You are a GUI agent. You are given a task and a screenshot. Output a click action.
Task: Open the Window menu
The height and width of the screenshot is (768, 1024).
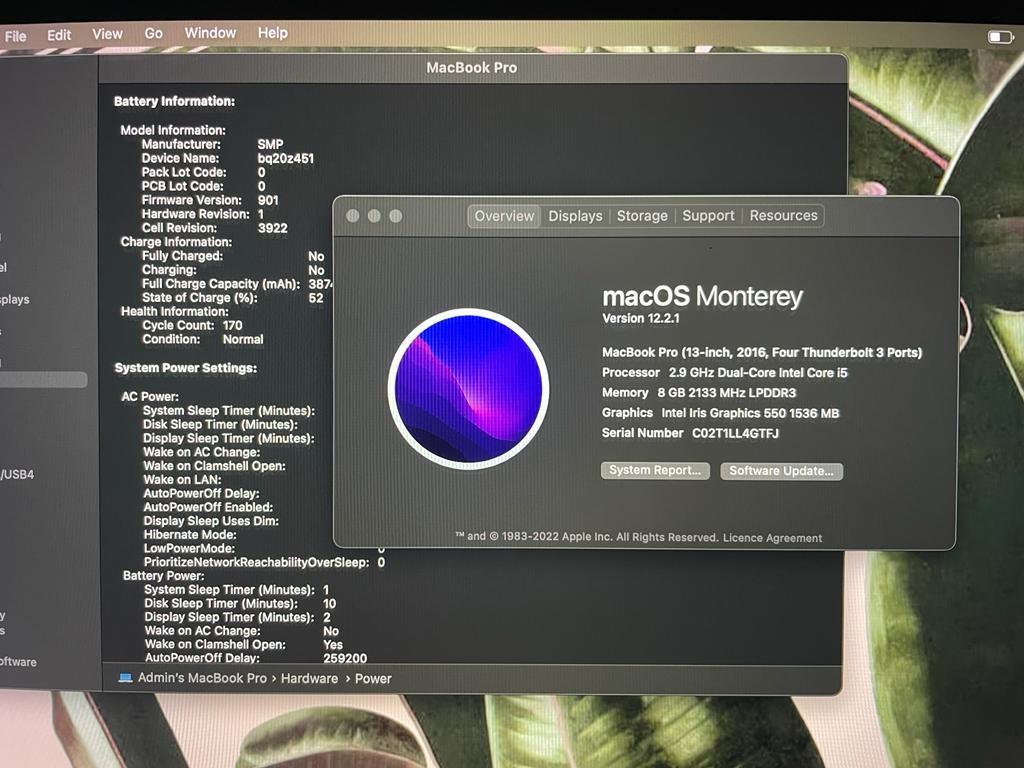210,33
